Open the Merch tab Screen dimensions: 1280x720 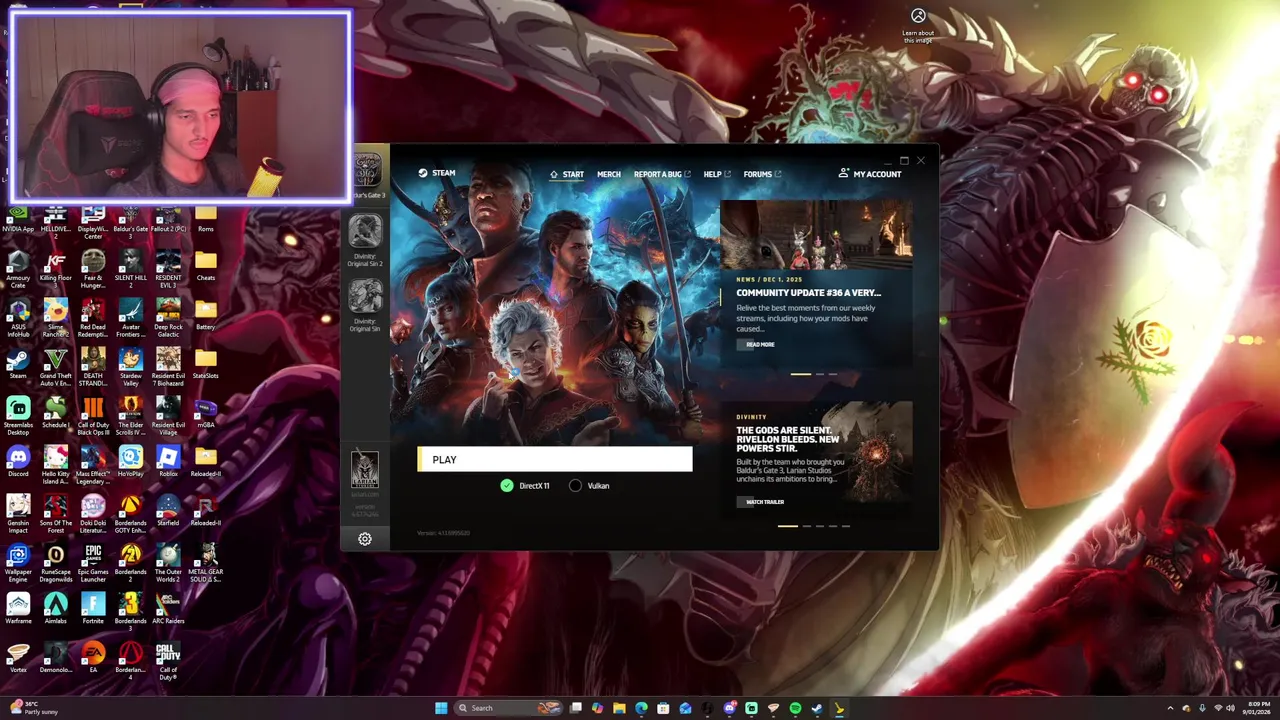pyautogui.click(x=609, y=174)
